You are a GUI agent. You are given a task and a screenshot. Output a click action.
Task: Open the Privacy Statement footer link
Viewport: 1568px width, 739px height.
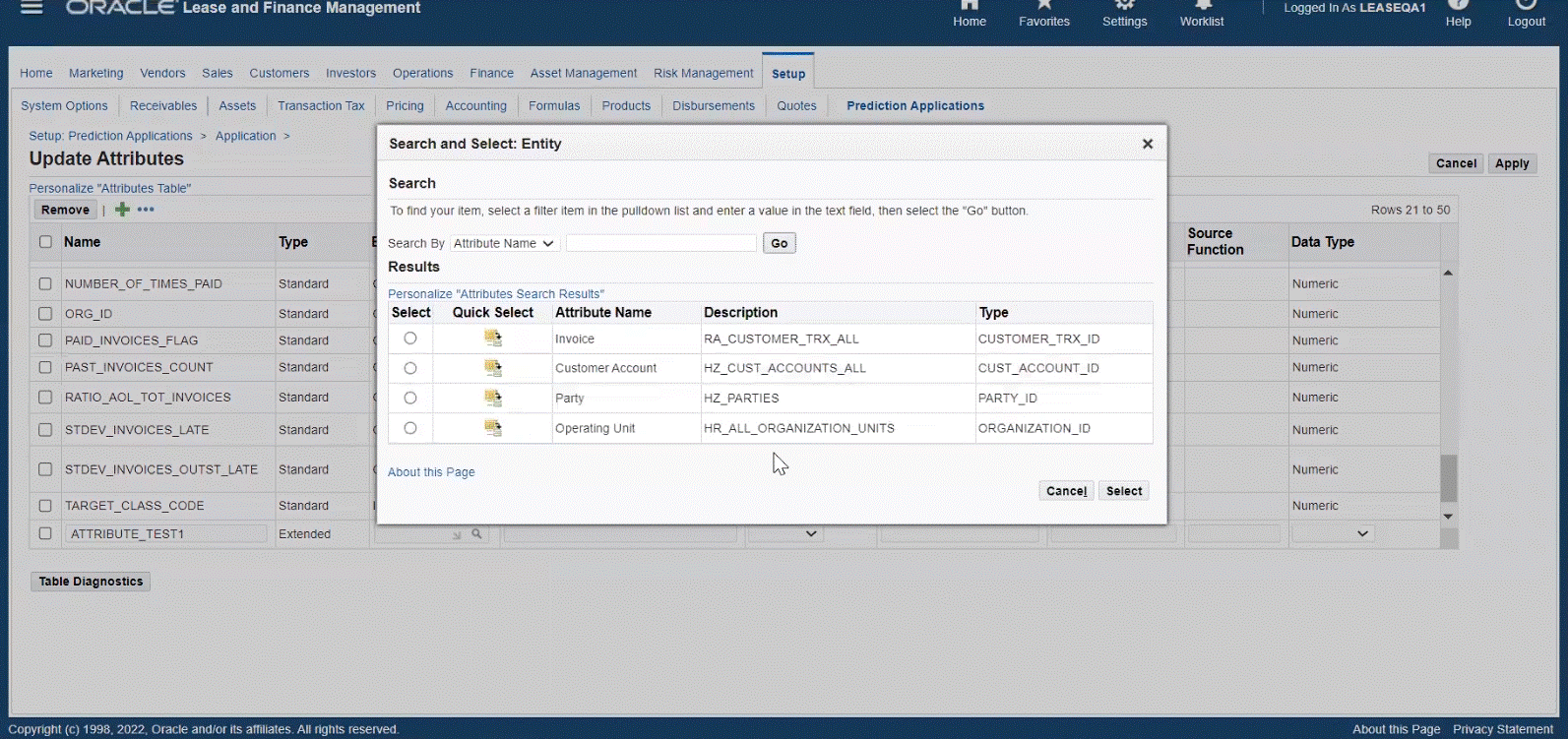(x=1503, y=729)
